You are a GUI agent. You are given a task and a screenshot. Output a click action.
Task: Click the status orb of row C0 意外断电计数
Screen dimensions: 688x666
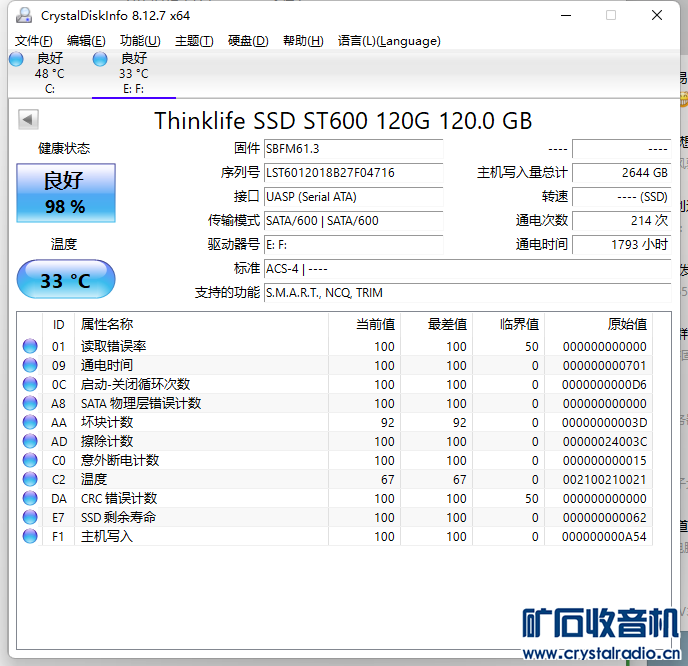pos(30,460)
